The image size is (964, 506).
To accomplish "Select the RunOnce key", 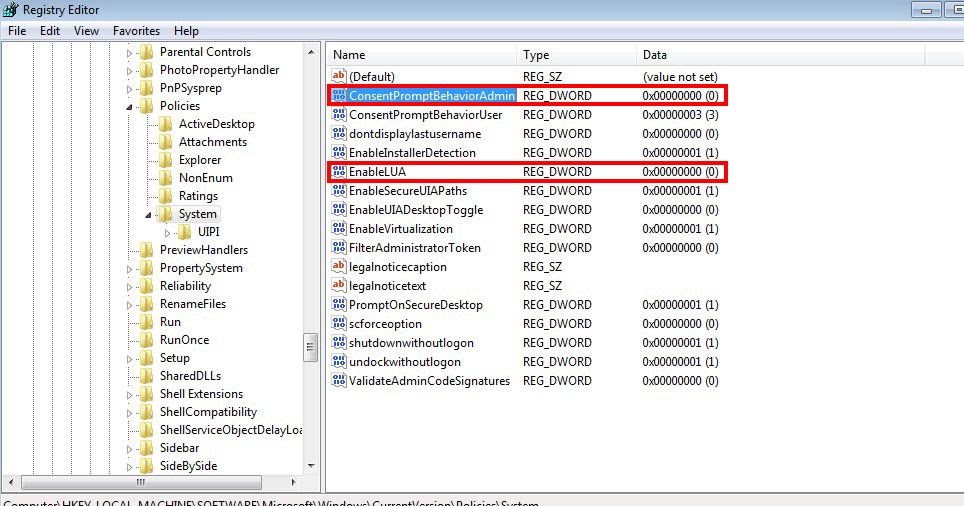I will 184,339.
